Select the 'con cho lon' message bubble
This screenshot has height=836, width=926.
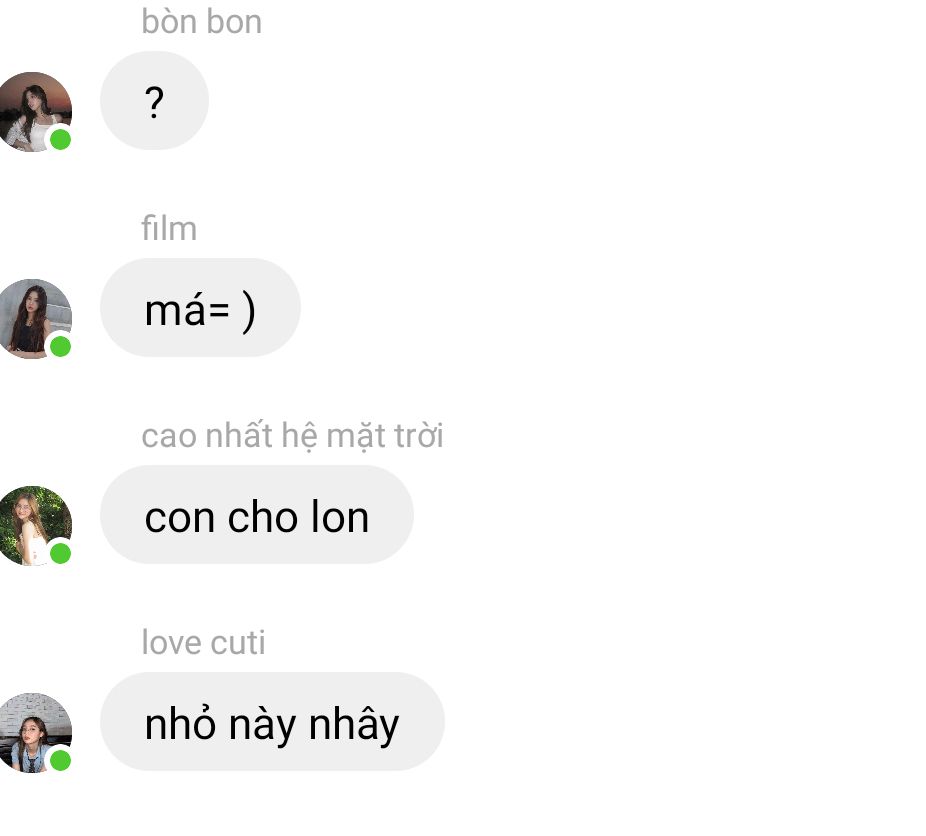click(x=257, y=514)
